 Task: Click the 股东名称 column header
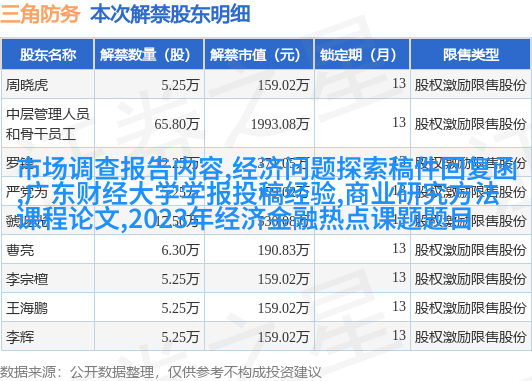(48, 55)
